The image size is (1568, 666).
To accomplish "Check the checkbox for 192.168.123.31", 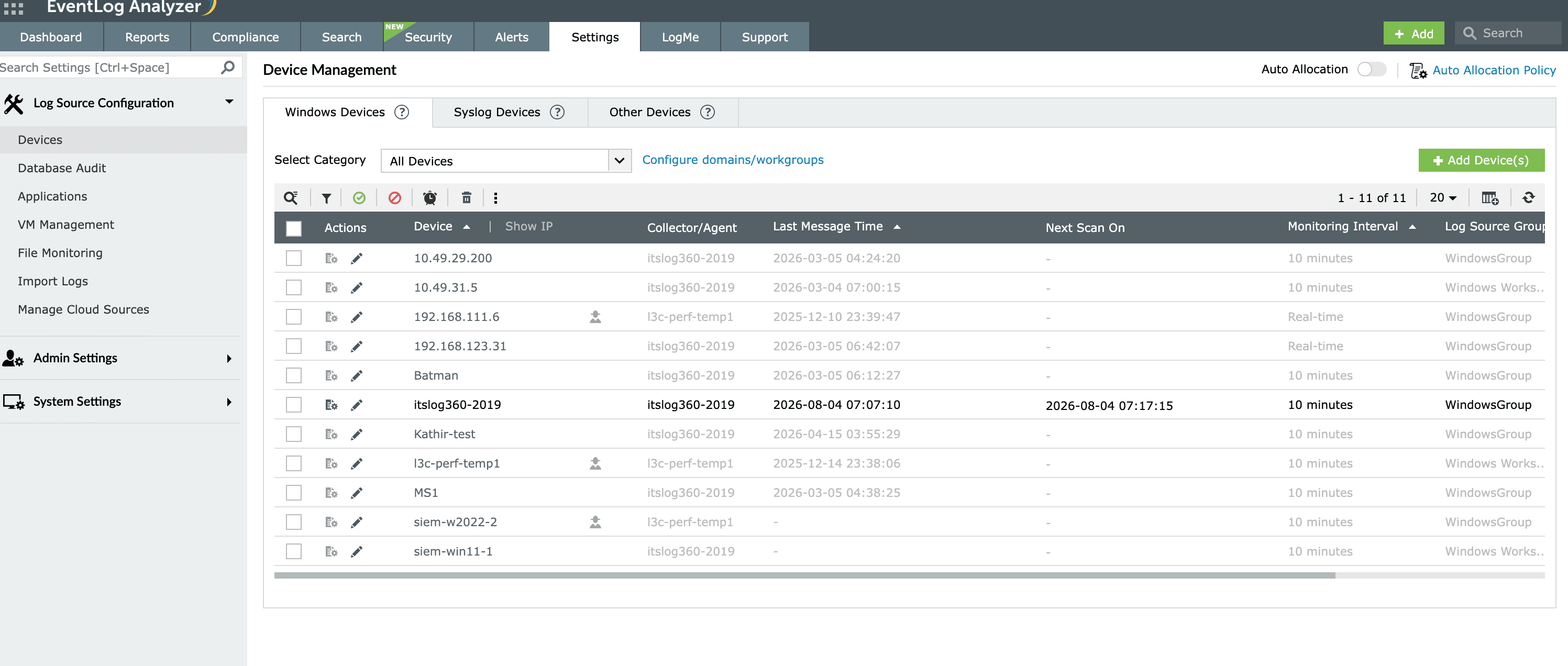I will 294,346.
